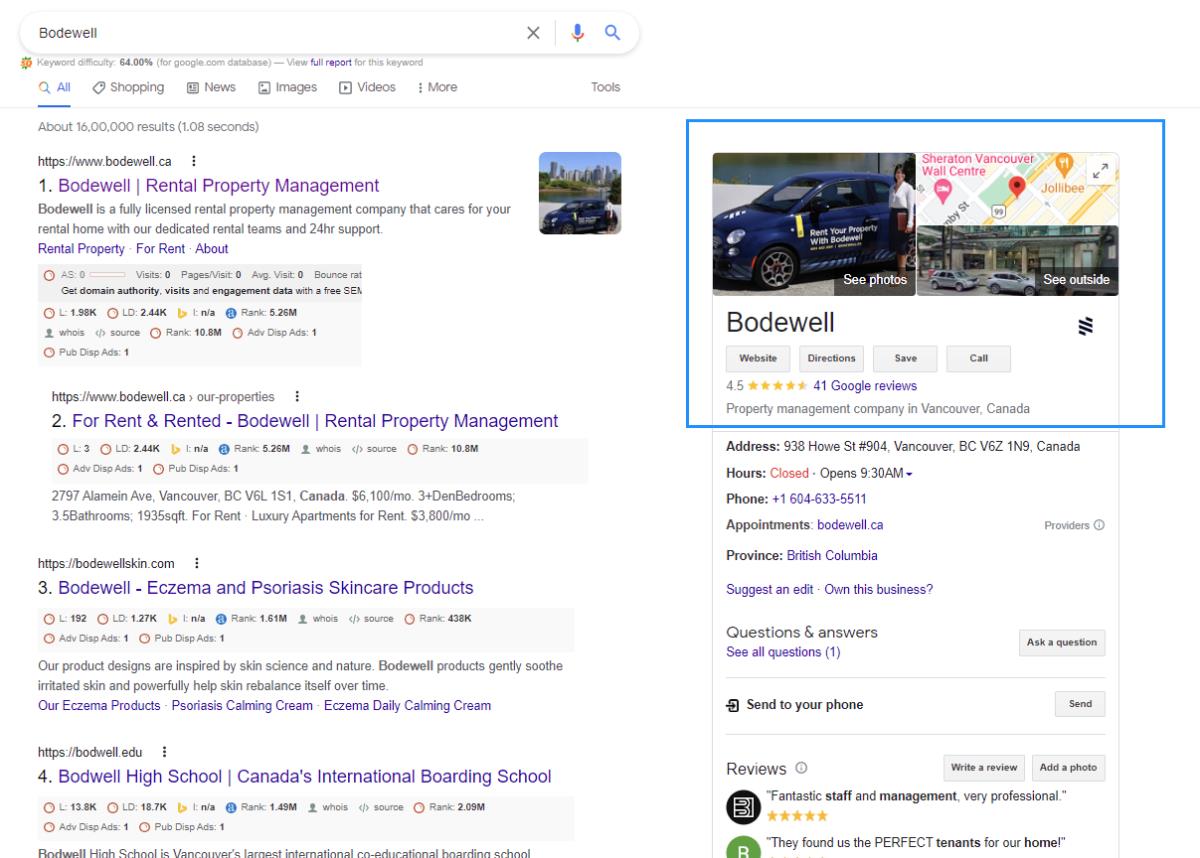Click the "About 16,00,000 results" count text
1200x858 pixels.
(148, 127)
